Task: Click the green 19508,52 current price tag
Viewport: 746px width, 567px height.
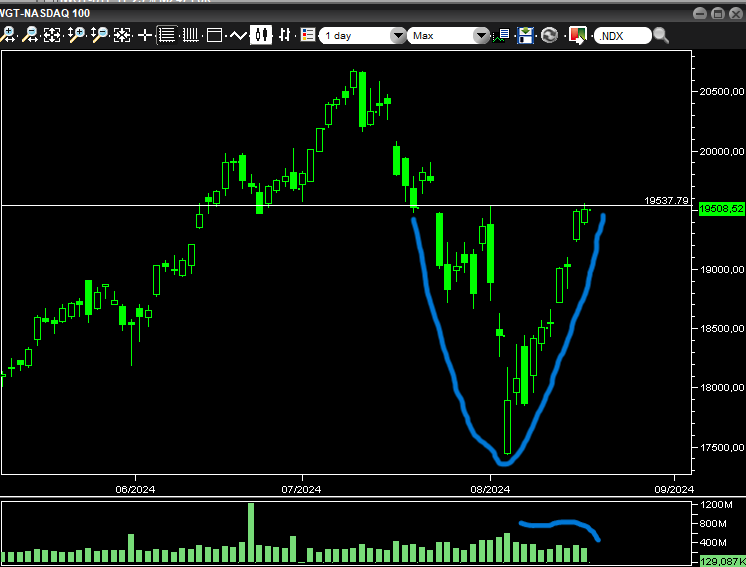Action: (x=721, y=209)
